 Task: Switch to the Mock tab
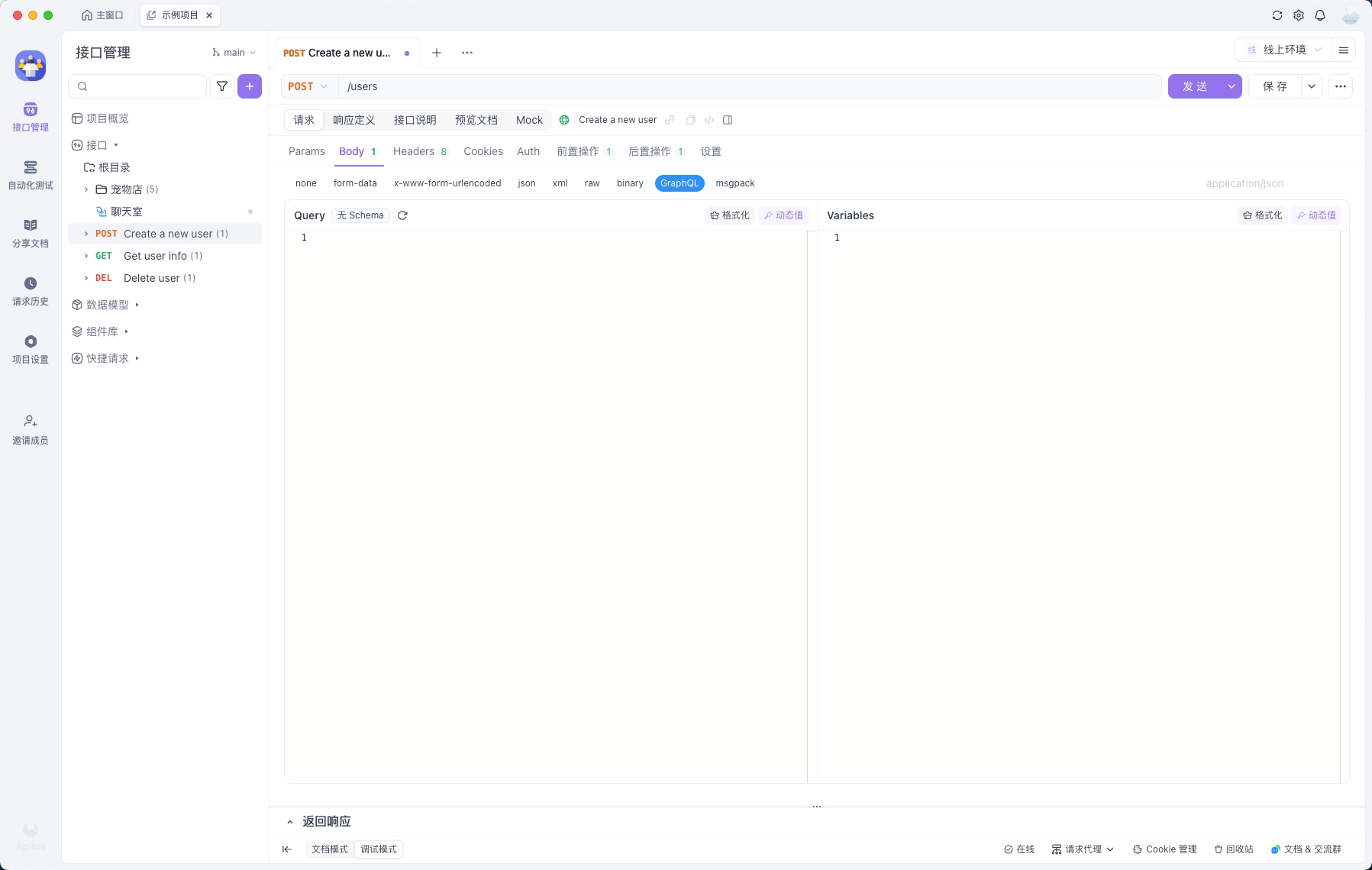pyautogui.click(x=529, y=120)
